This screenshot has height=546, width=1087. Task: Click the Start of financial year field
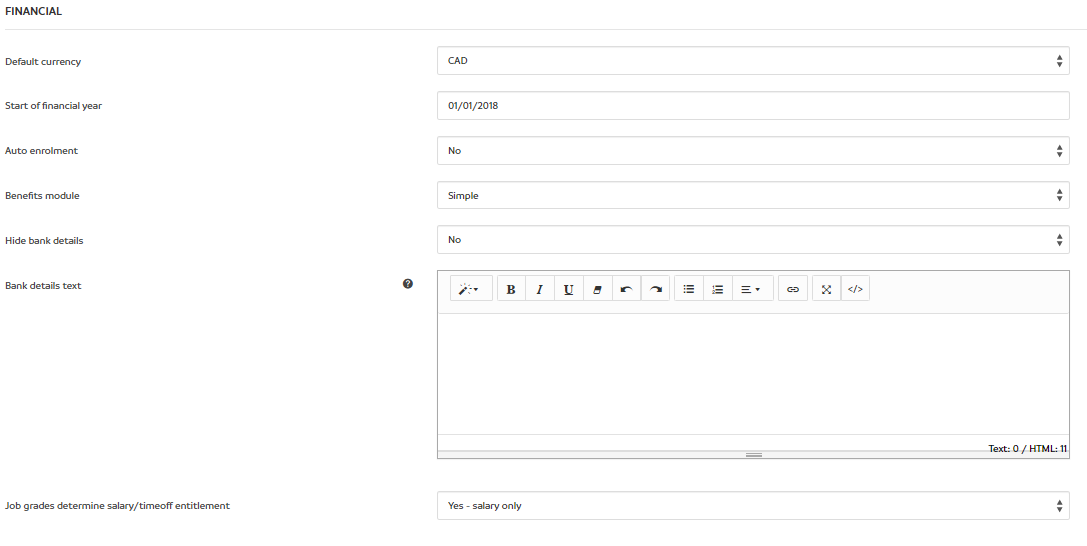753,106
